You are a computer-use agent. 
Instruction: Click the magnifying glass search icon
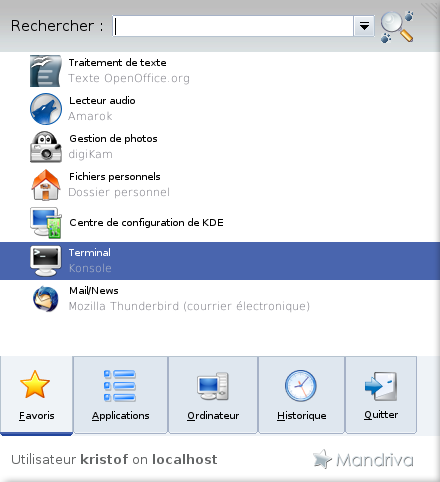(397, 27)
